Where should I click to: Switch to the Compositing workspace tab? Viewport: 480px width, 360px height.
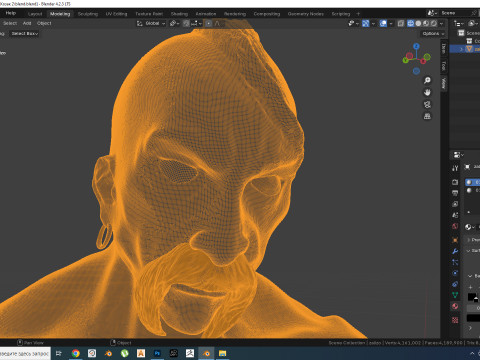coord(267,14)
